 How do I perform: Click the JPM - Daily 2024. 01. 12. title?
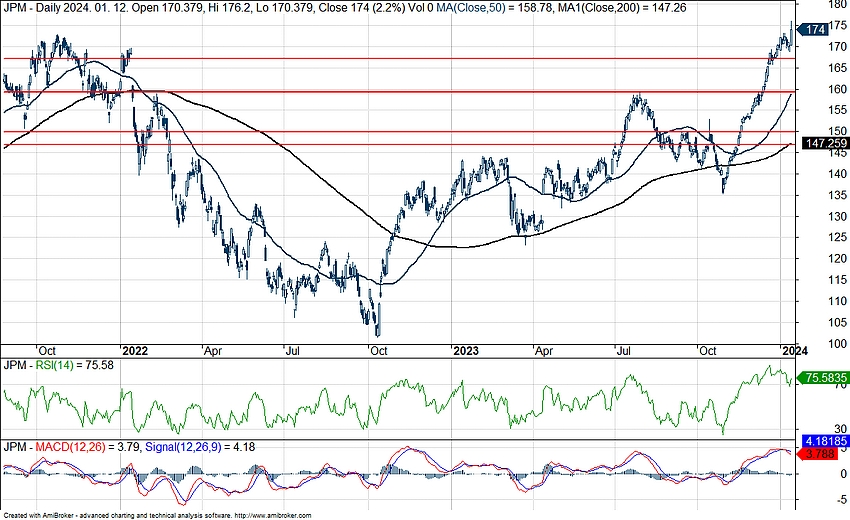click(65, 8)
